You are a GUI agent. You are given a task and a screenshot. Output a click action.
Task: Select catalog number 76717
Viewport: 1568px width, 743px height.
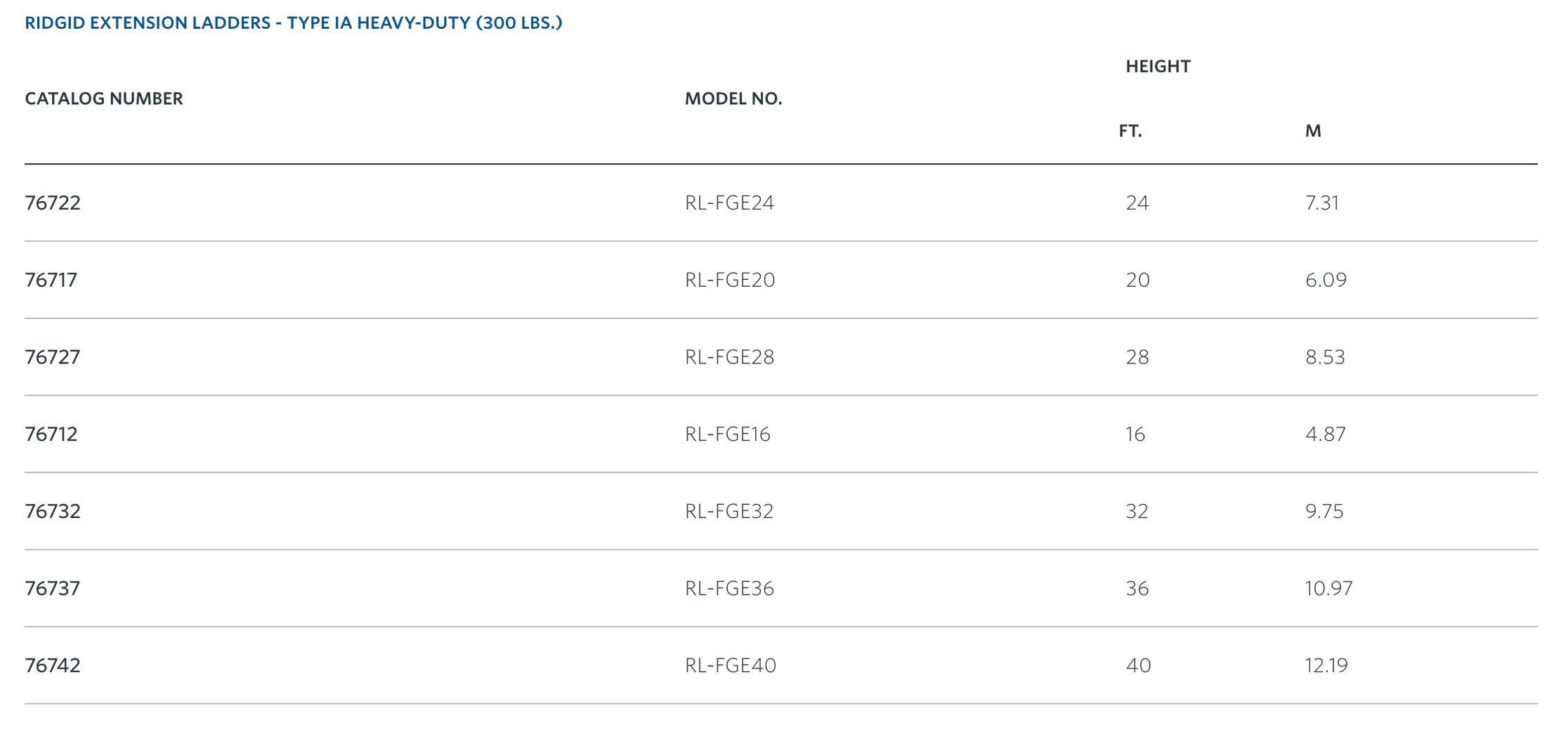51,280
